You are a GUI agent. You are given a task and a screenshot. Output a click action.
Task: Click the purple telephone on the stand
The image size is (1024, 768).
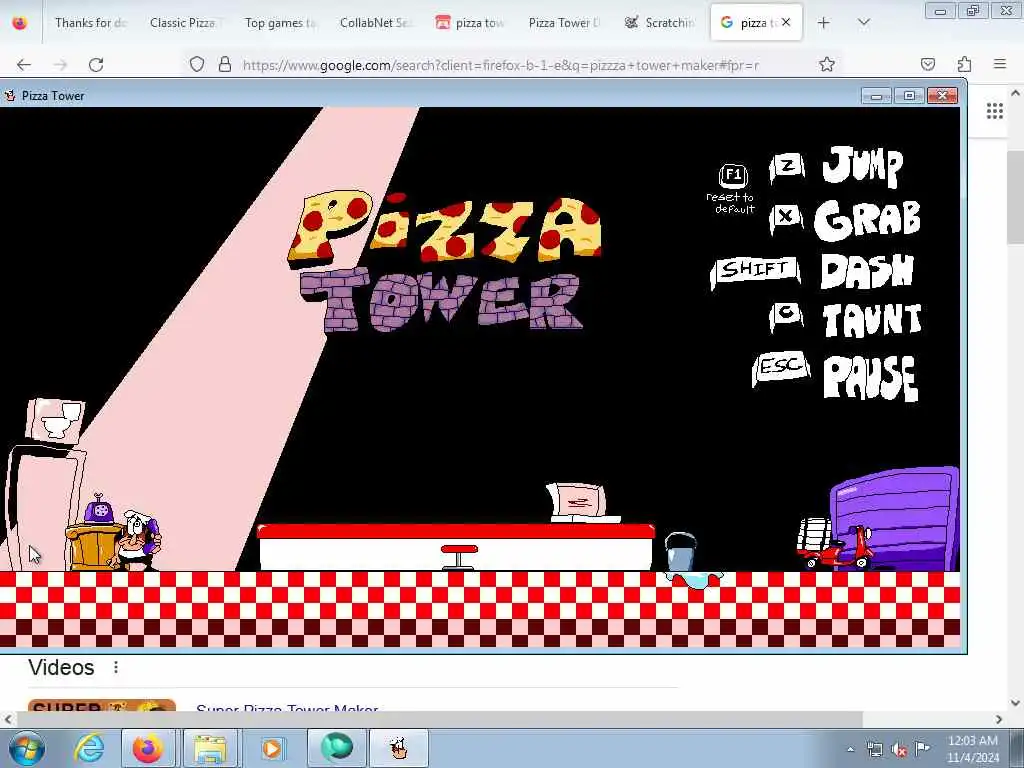point(99,509)
